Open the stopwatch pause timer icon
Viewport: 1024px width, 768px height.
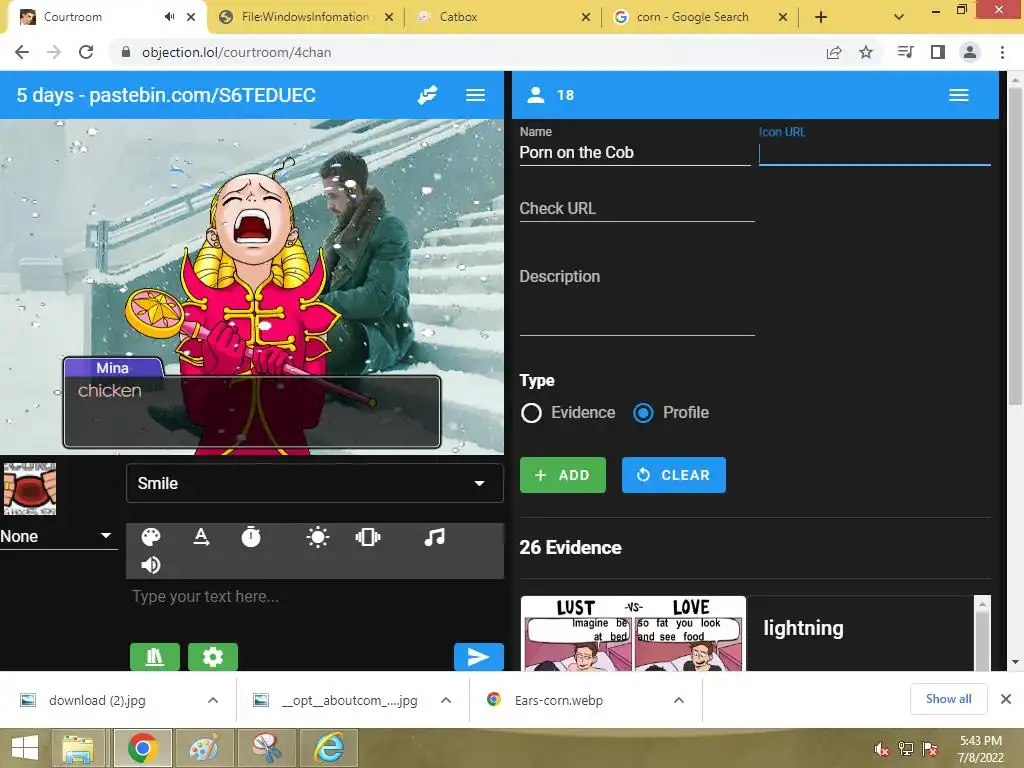pyautogui.click(x=251, y=537)
